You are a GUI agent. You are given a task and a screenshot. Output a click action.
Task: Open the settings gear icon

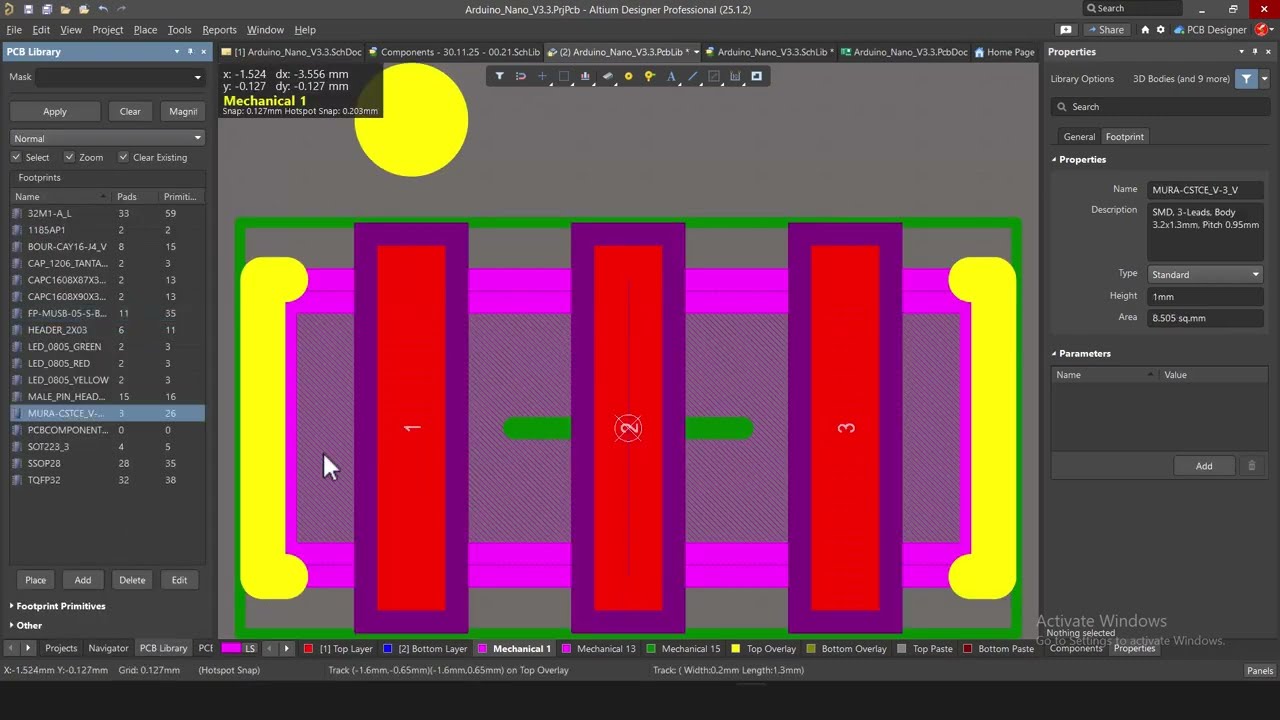tap(1160, 30)
